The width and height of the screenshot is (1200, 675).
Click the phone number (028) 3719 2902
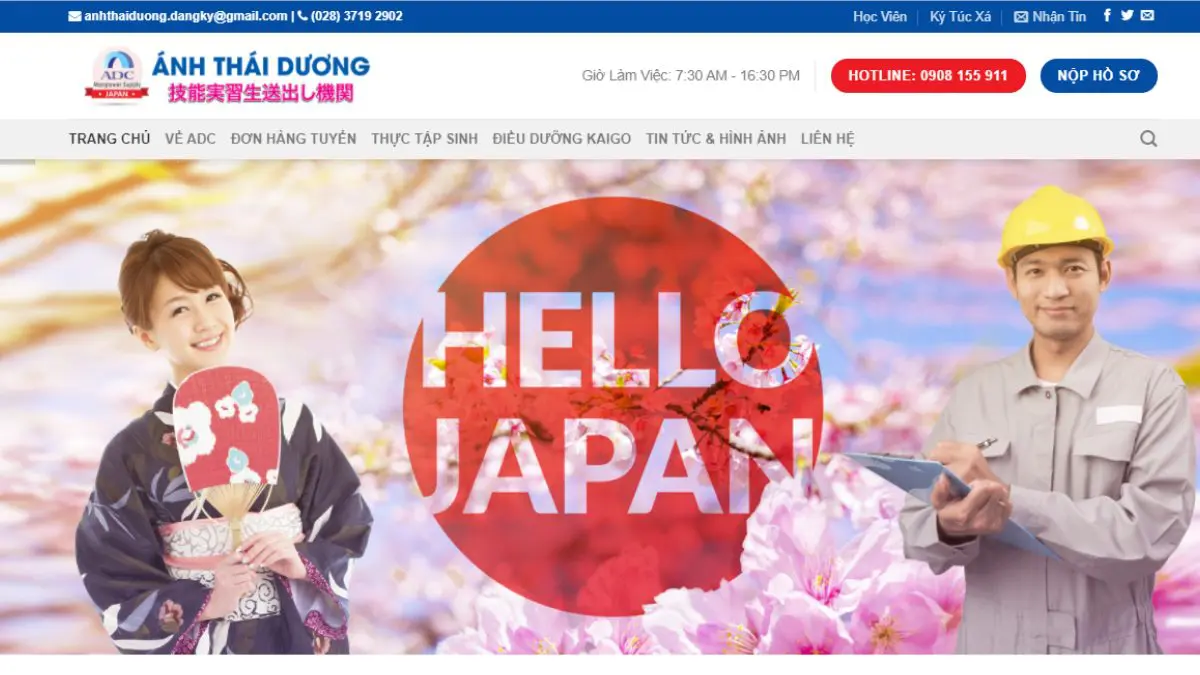pos(356,16)
